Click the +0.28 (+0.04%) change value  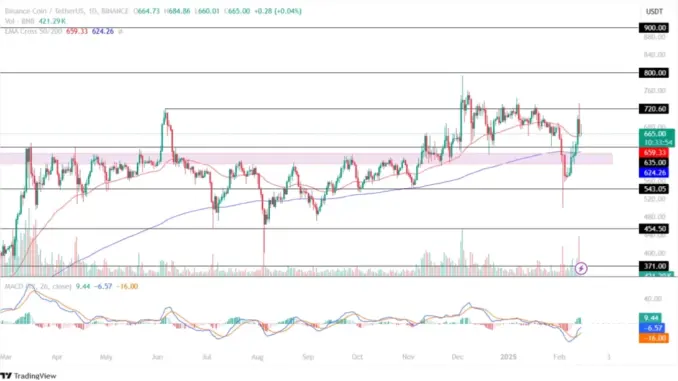(278, 11)
